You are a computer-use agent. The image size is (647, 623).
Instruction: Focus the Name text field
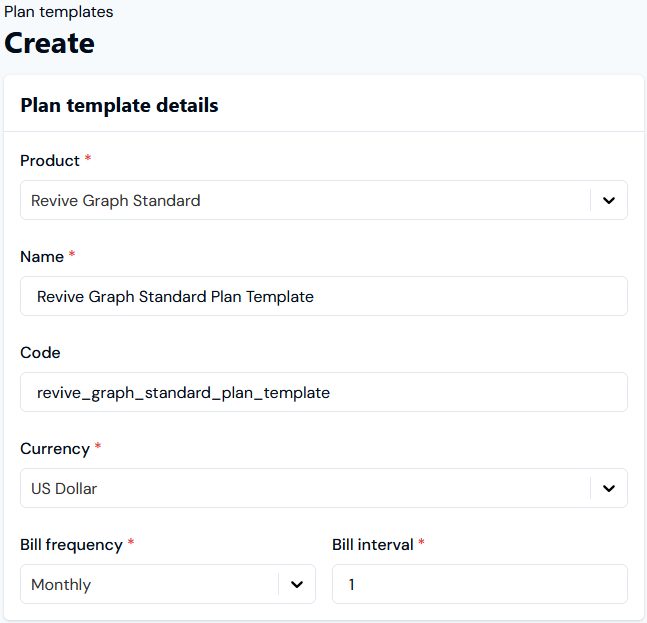tap(324, 296)
